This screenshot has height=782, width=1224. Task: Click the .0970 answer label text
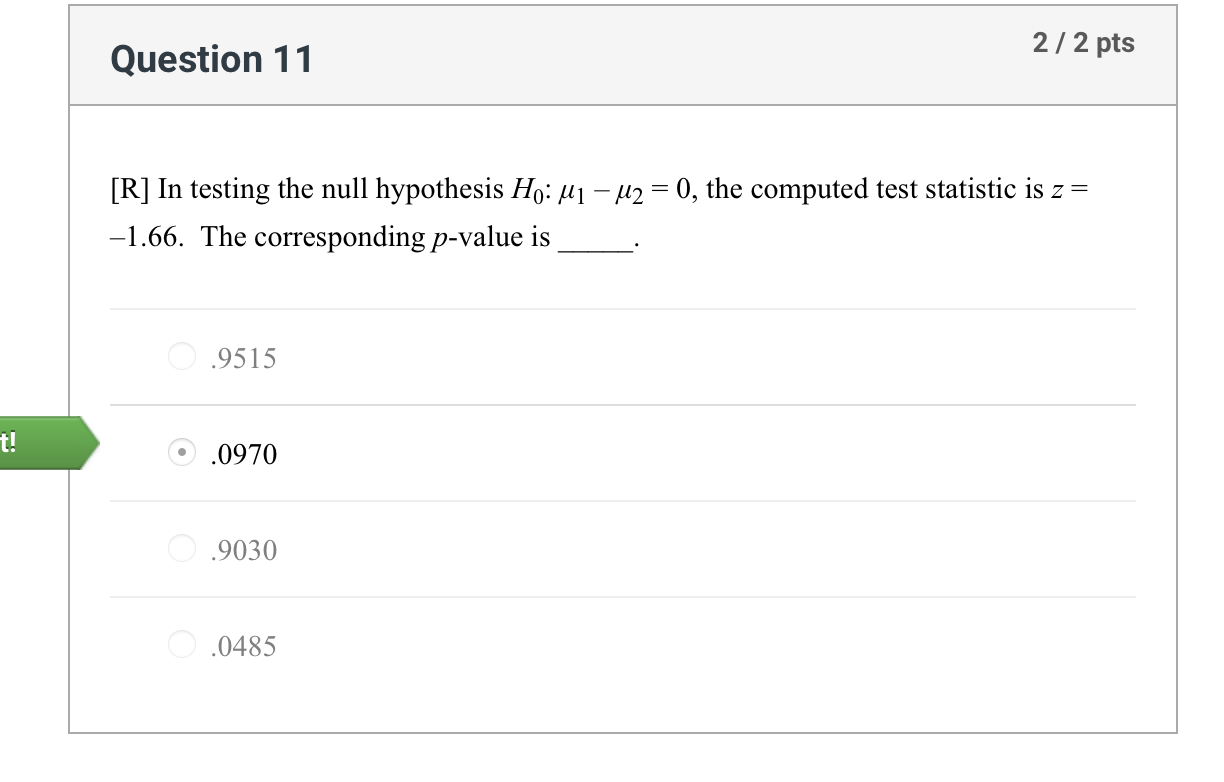(243, 454)
